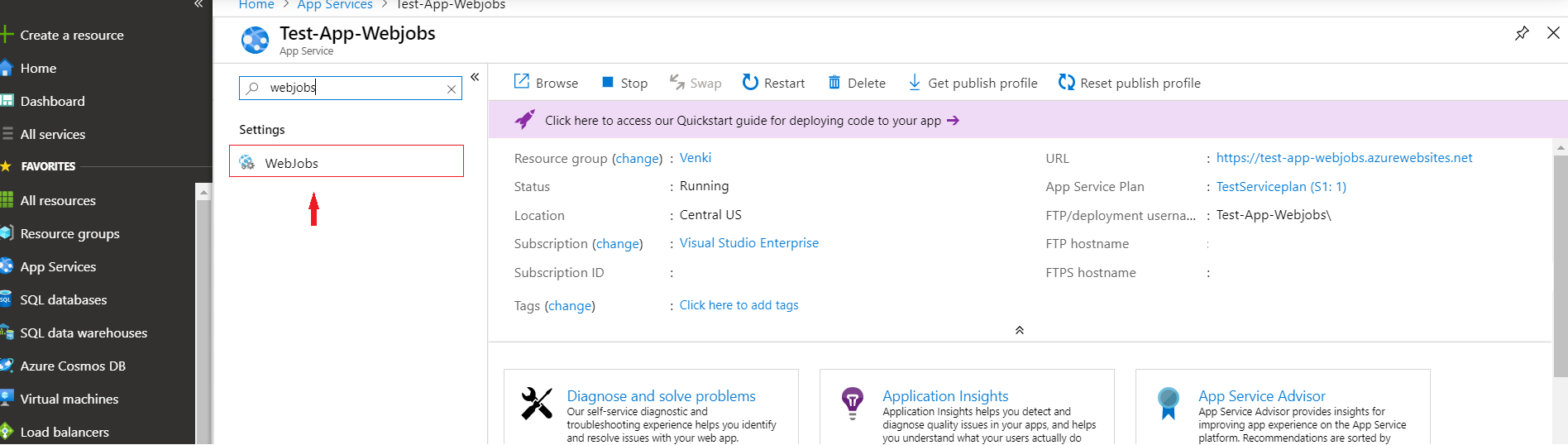Click the Central US location value

pos(710,215)
